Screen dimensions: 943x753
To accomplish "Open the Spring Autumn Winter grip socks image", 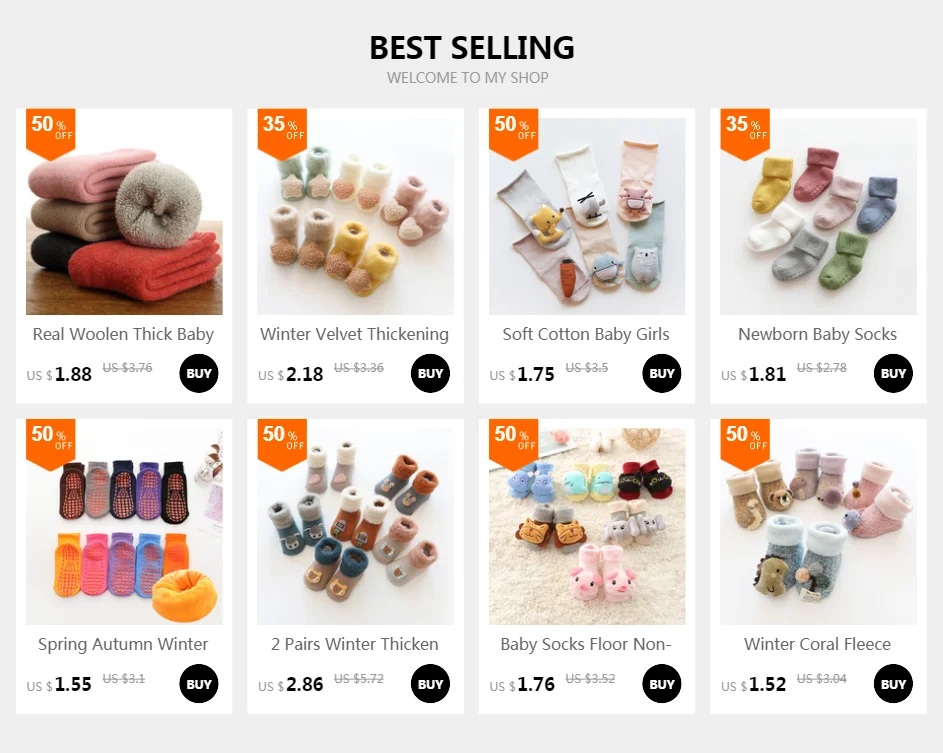I will click(124, 526).
